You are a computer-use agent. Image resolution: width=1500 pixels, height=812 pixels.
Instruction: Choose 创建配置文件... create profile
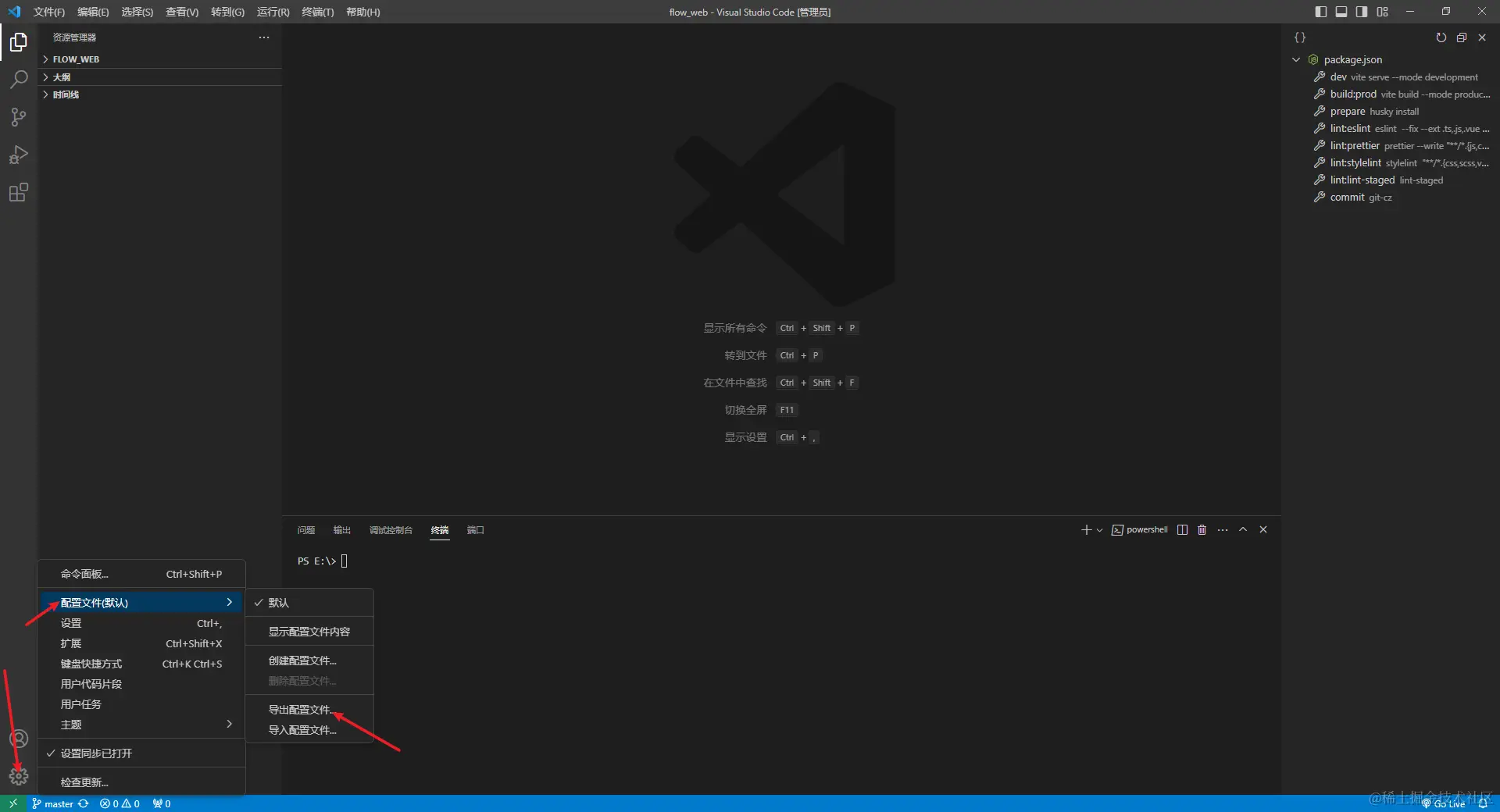pos(309,661)
